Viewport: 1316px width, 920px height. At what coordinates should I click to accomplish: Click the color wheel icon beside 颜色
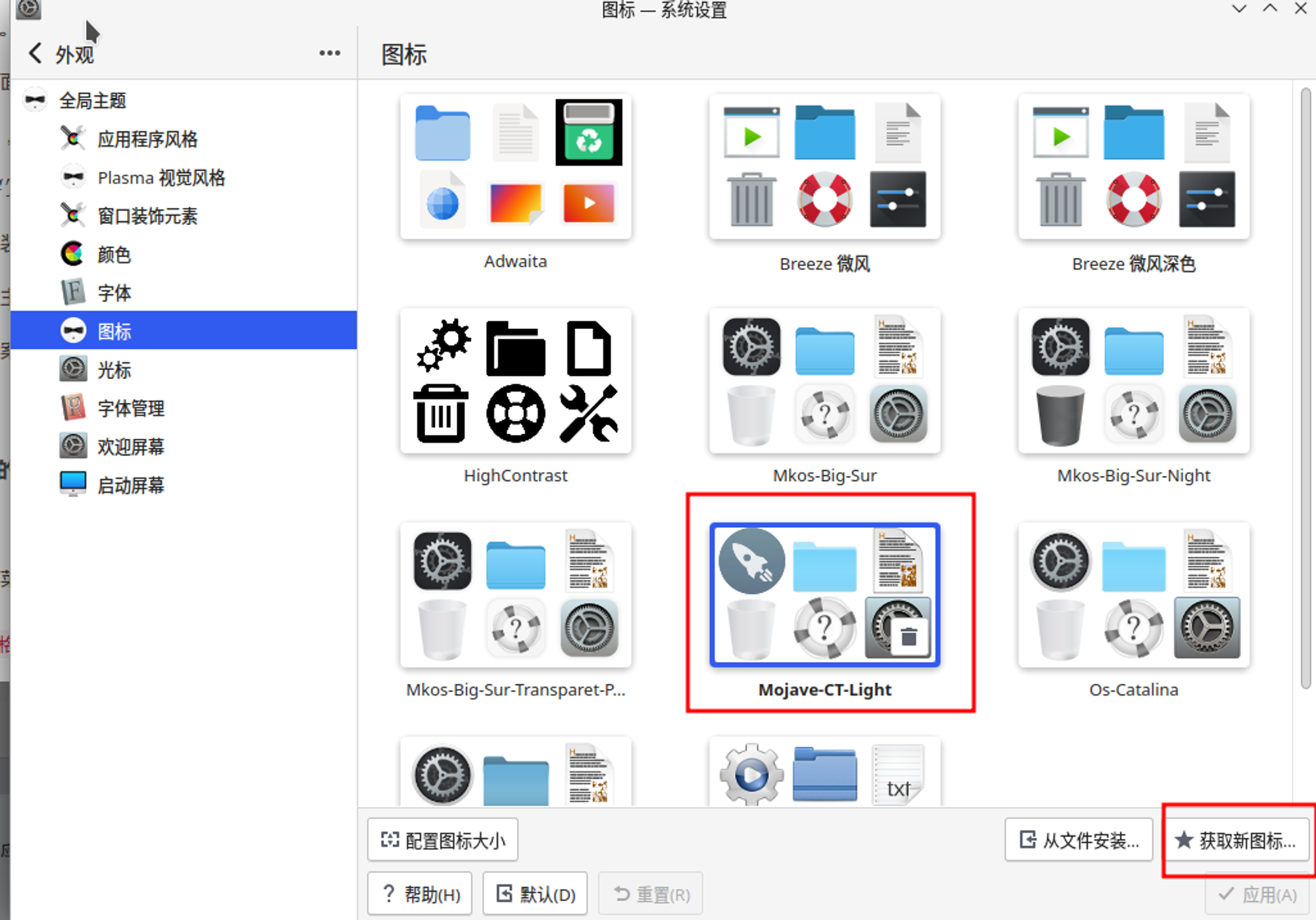pos(73,253)
